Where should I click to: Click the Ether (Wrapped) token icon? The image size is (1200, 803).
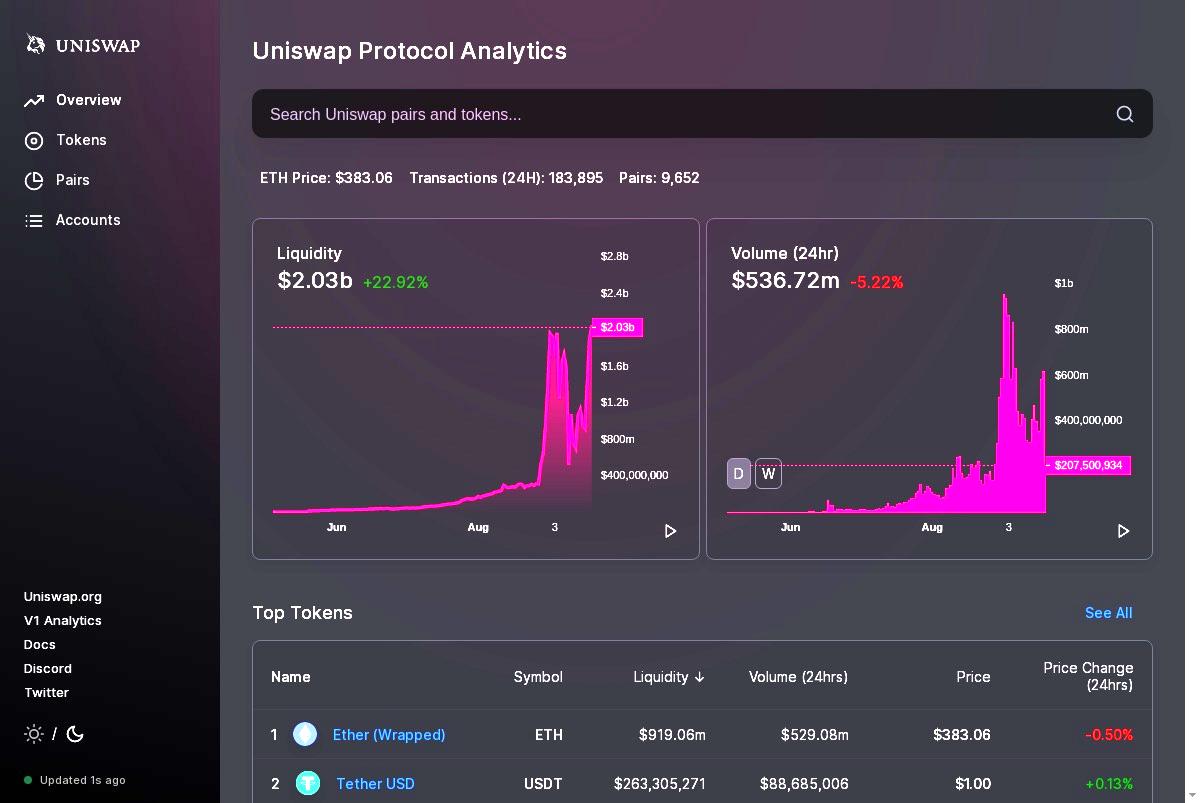(x=305, y=735)
